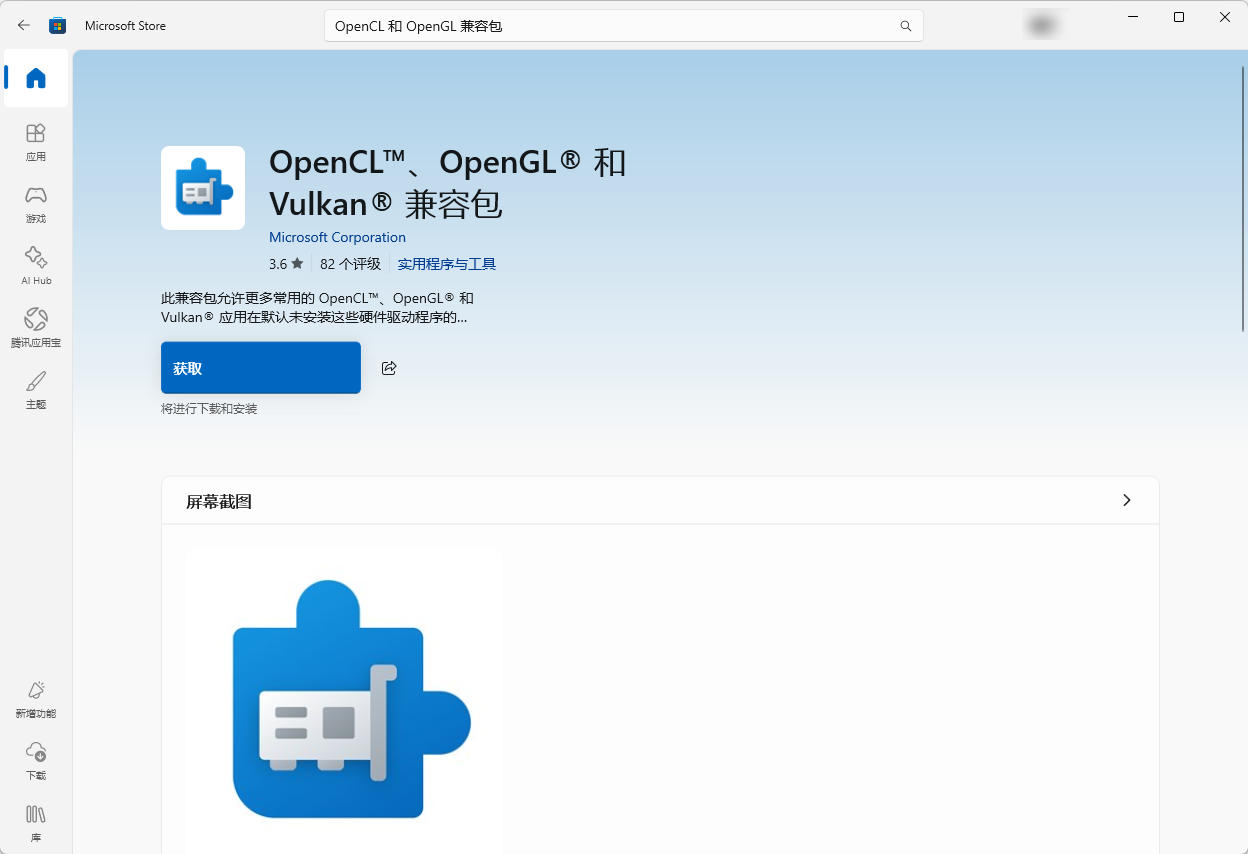Screen dimensions: 1248x854
Task: Open the 下载 (Downloads) page
Action: (36, 760)
